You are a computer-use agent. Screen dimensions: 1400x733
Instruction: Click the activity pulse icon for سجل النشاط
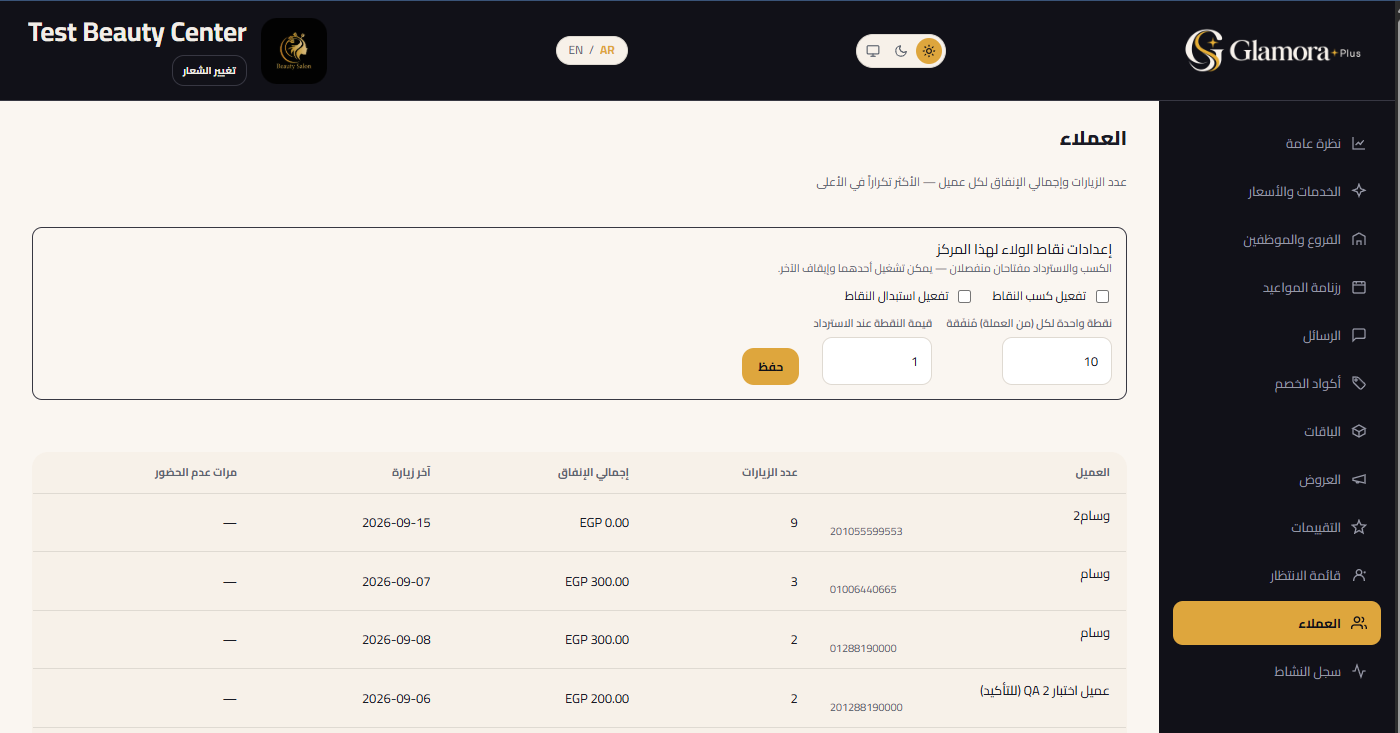point(1358,671)
